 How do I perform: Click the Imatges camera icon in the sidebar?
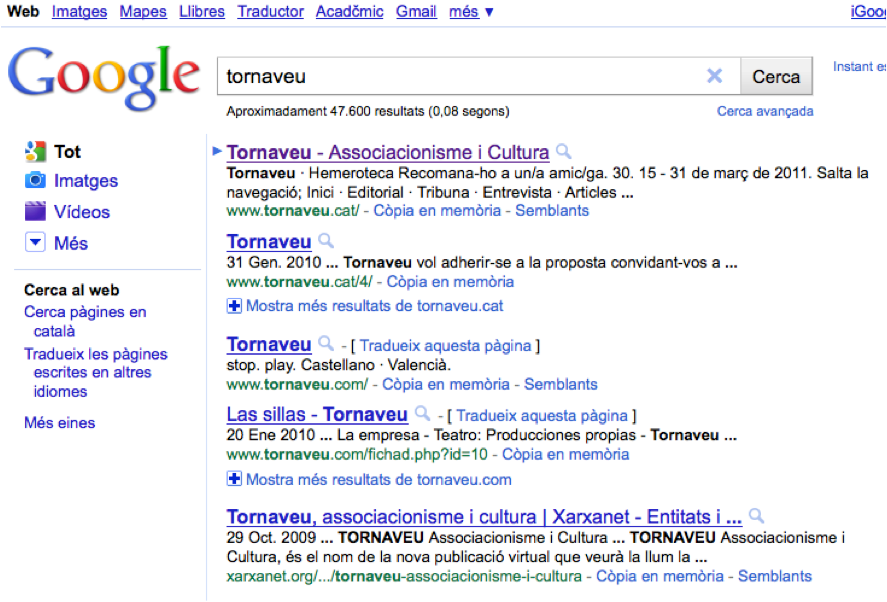click(33, 181)
